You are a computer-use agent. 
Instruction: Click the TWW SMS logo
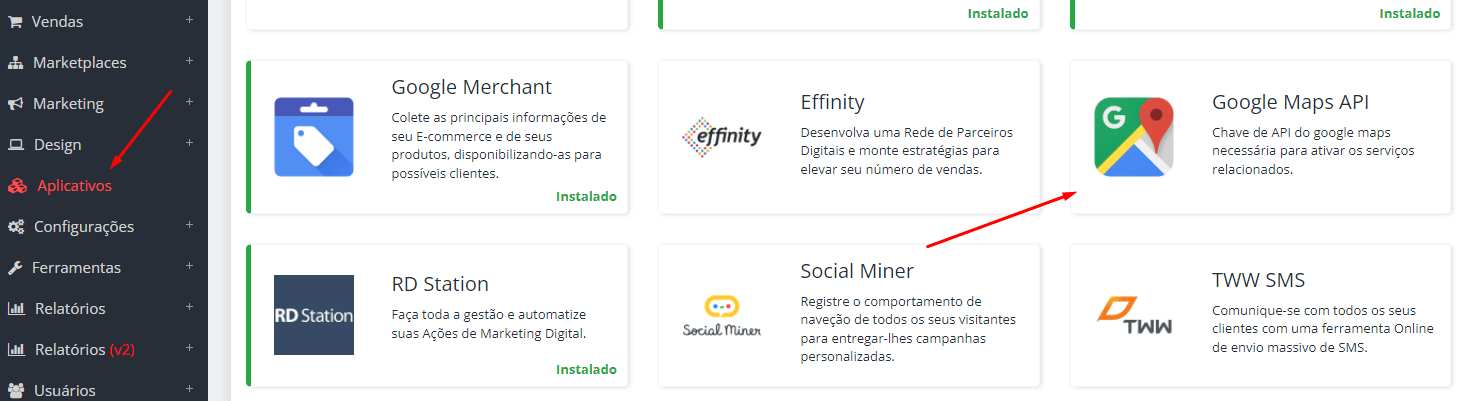[1133, 315]
